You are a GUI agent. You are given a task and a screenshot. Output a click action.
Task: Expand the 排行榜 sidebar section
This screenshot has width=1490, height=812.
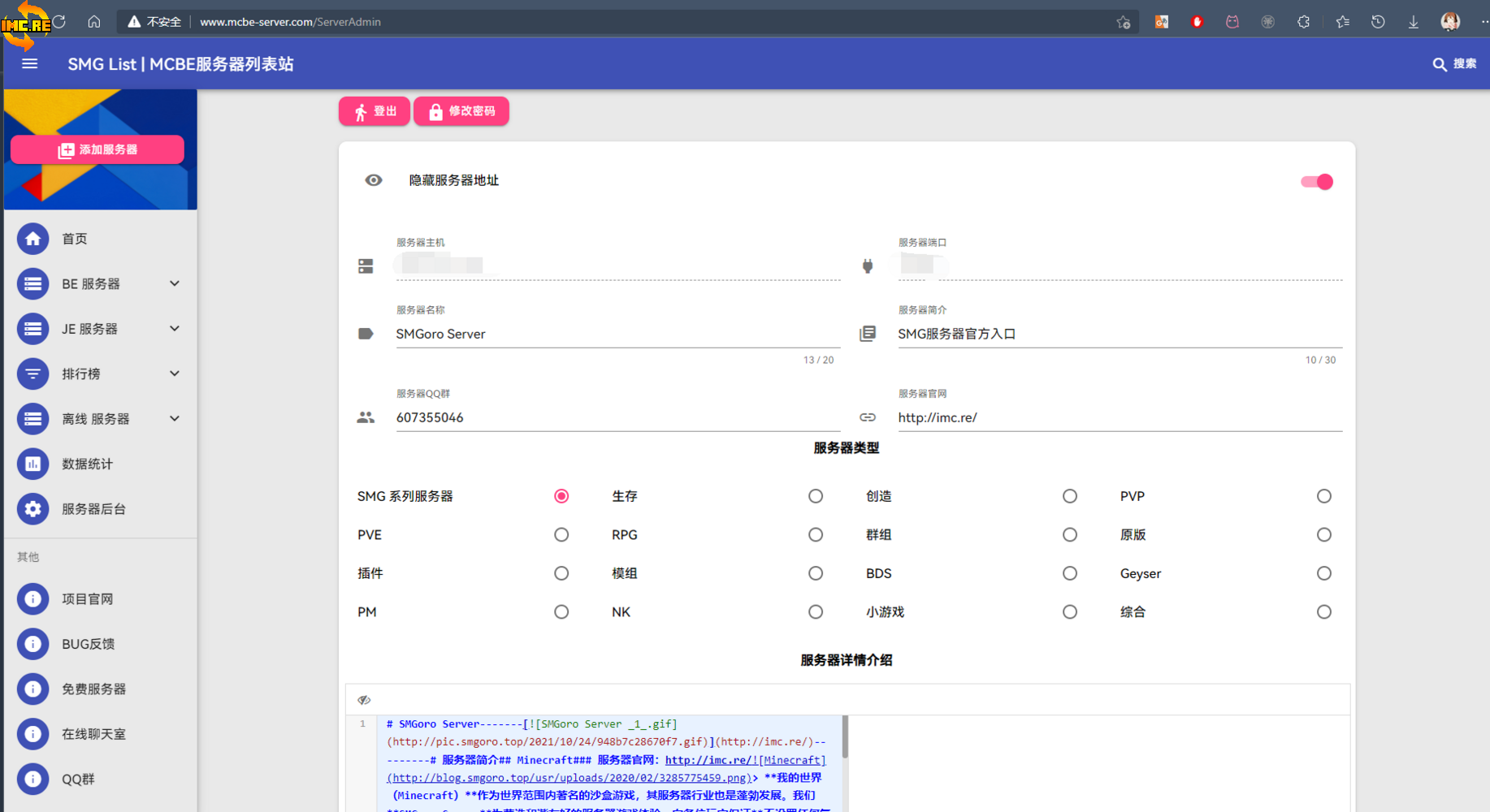[x=174, y=374]
